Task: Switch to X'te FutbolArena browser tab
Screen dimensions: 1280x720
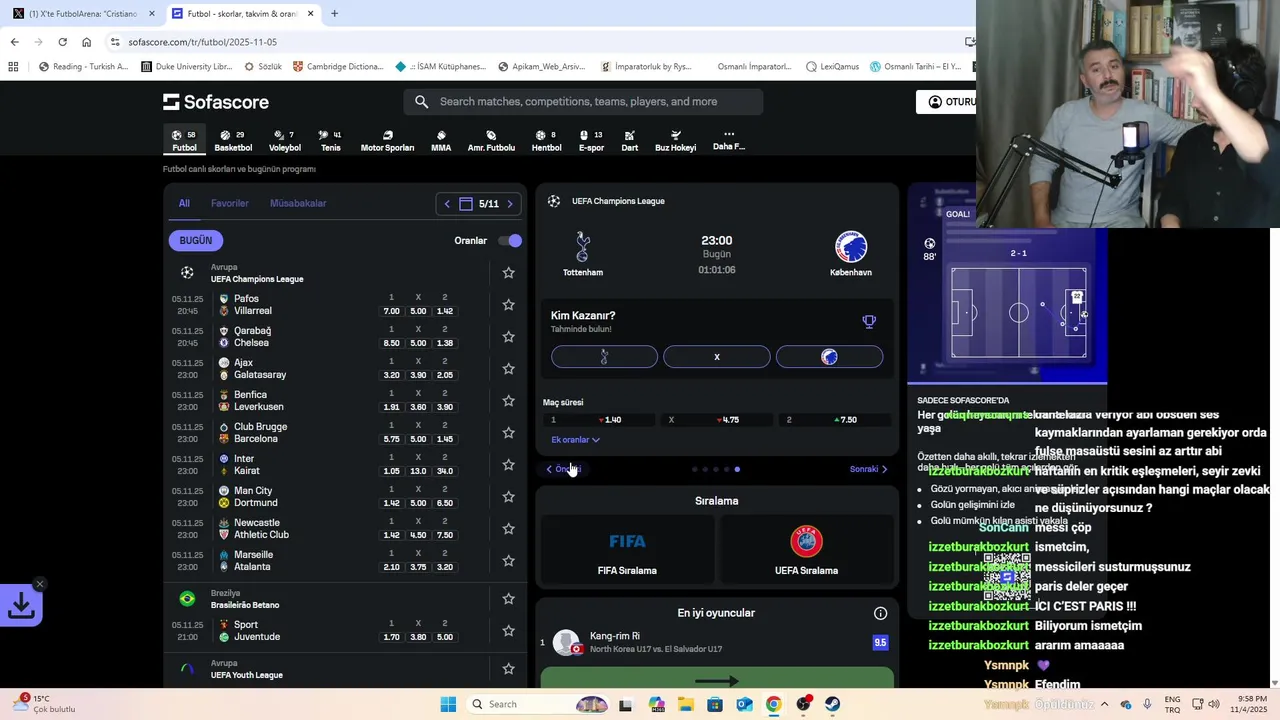Action: pyautogui.click(x=84, y=14)
